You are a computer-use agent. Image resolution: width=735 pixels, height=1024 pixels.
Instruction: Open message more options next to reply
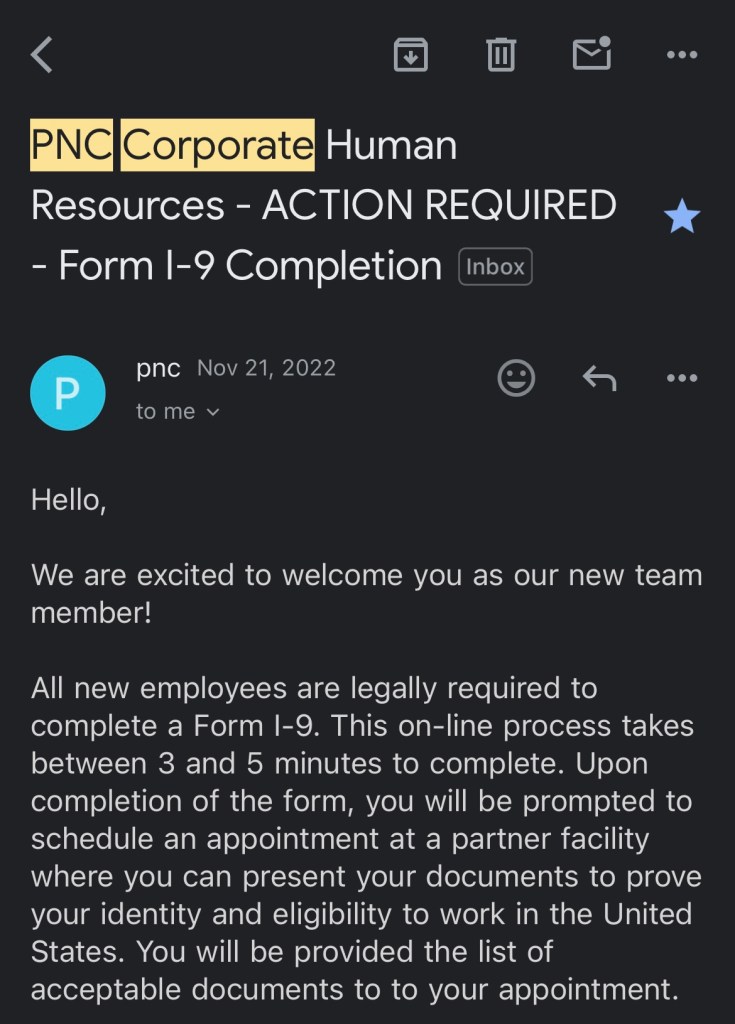(x=682, y=378)
